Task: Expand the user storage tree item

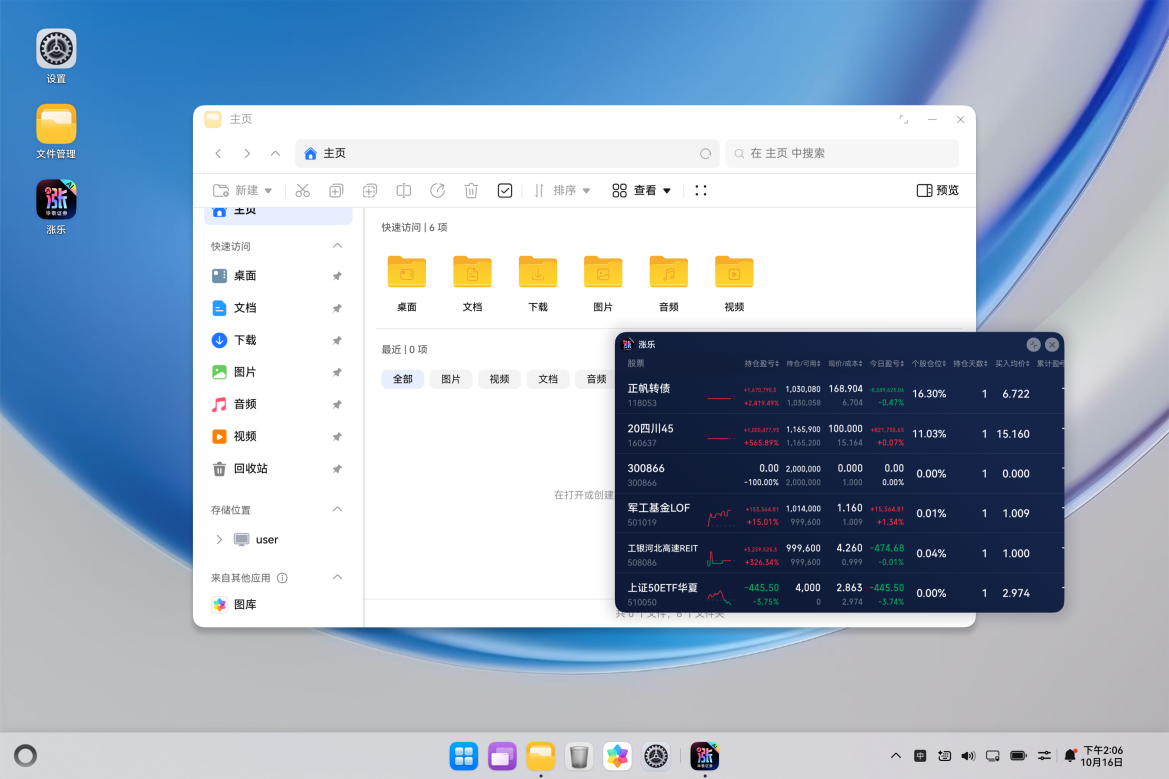Action: (219, 540)
